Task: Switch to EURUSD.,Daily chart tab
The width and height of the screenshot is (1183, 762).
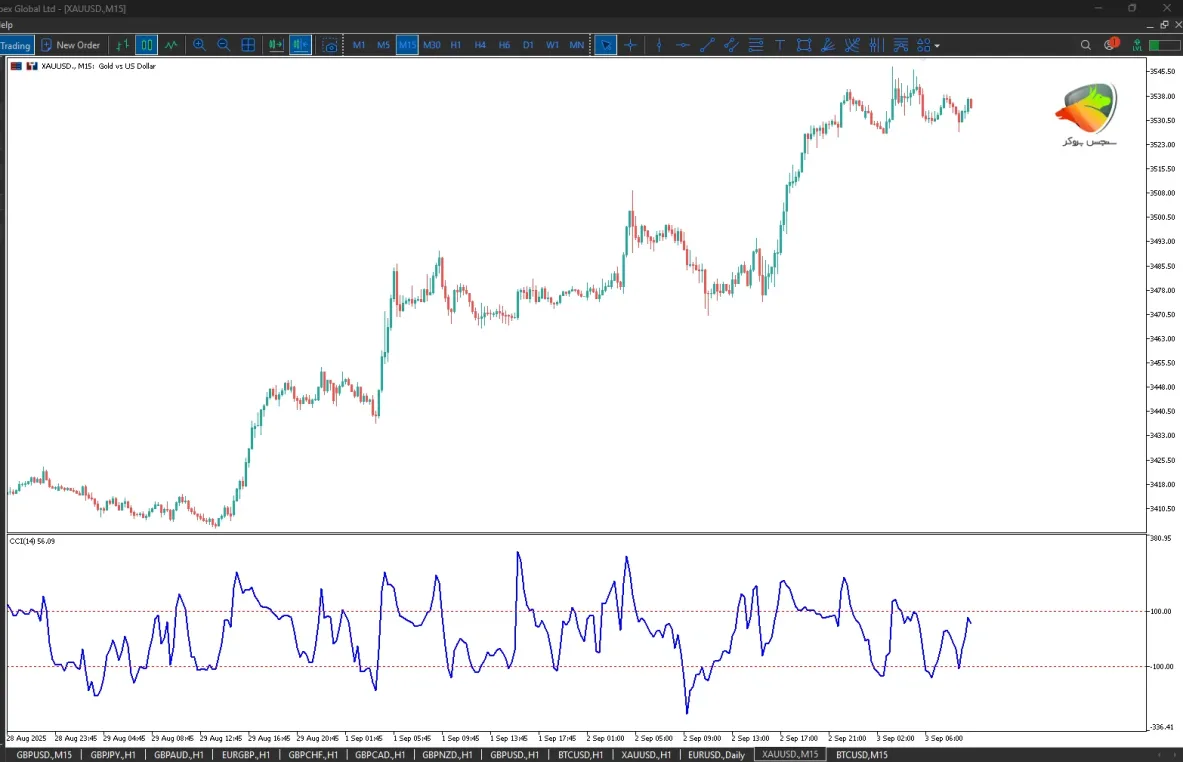Action: 717,754
